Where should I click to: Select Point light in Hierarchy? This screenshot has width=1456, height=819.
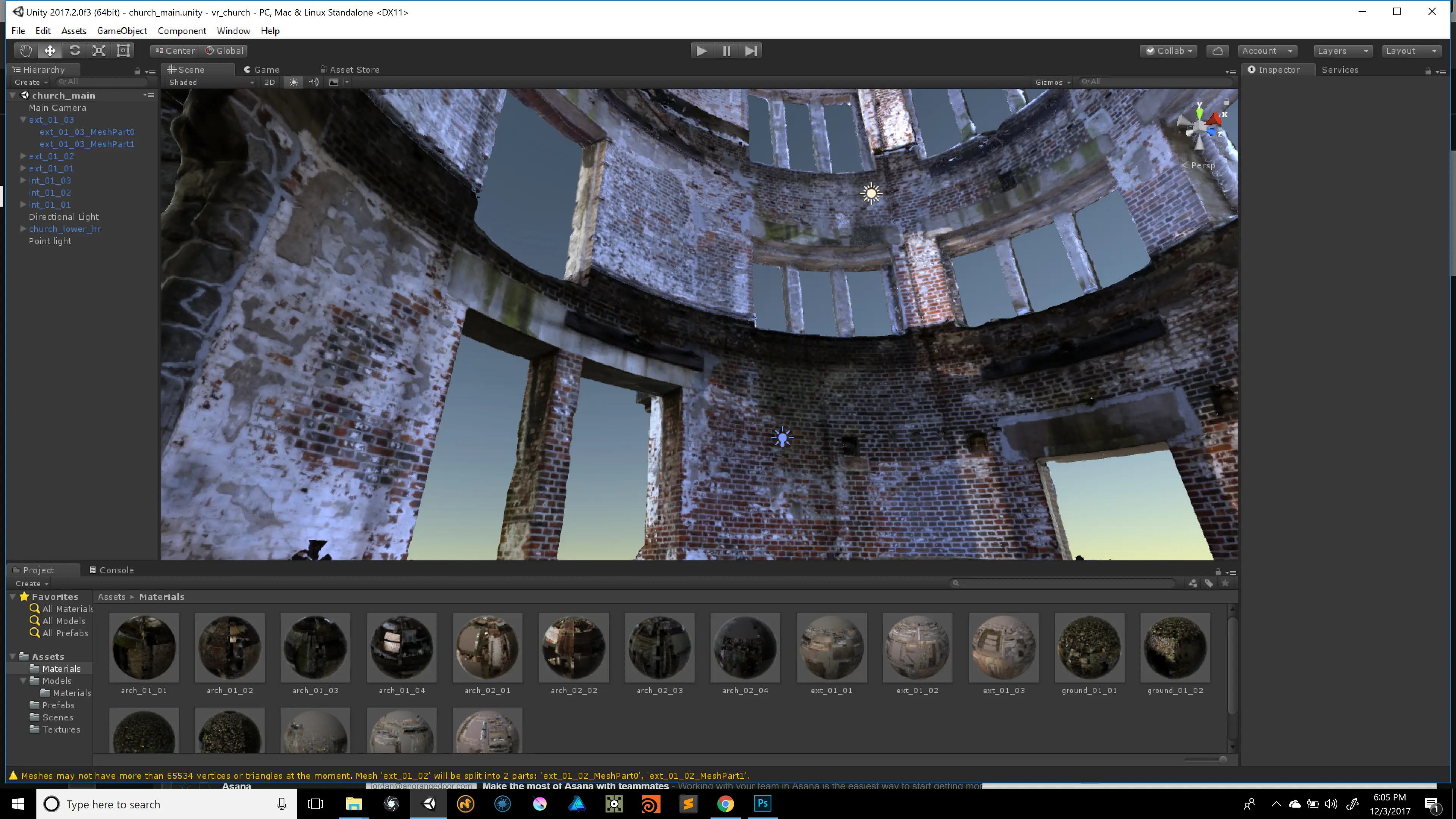pyautogui.click(x=50, y=241)
